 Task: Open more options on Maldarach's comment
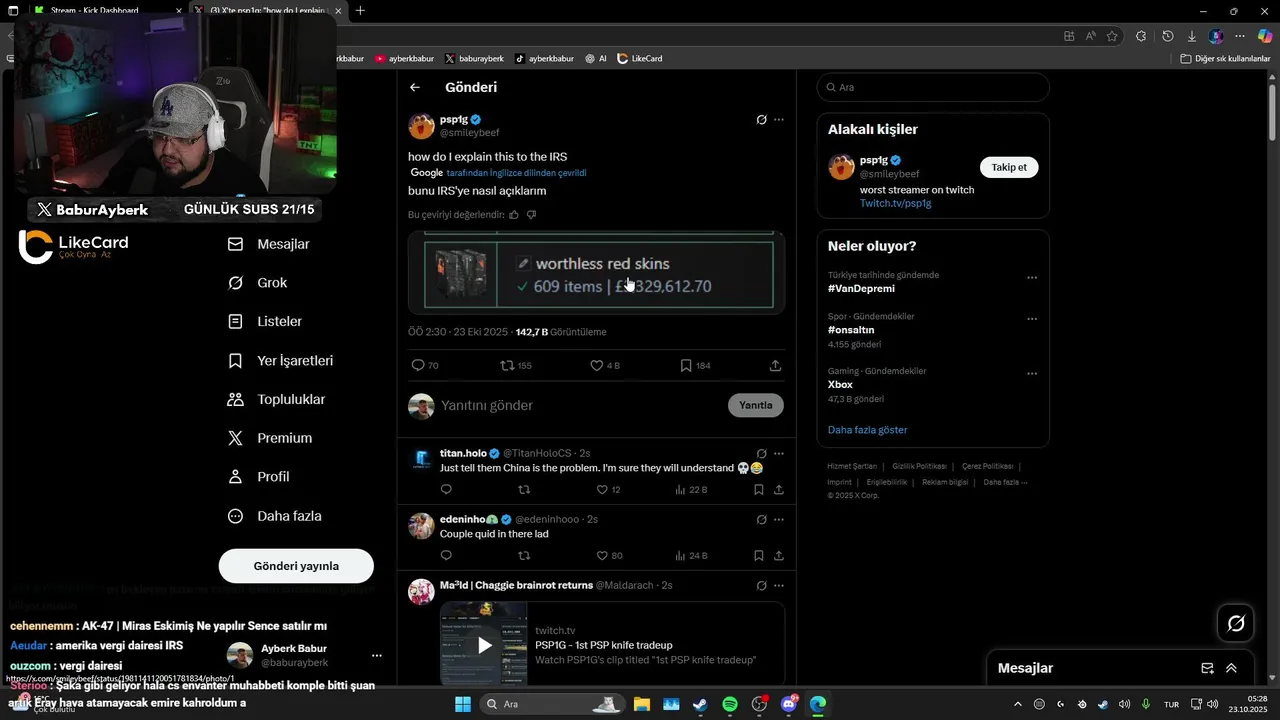click(x=779, y=586)
